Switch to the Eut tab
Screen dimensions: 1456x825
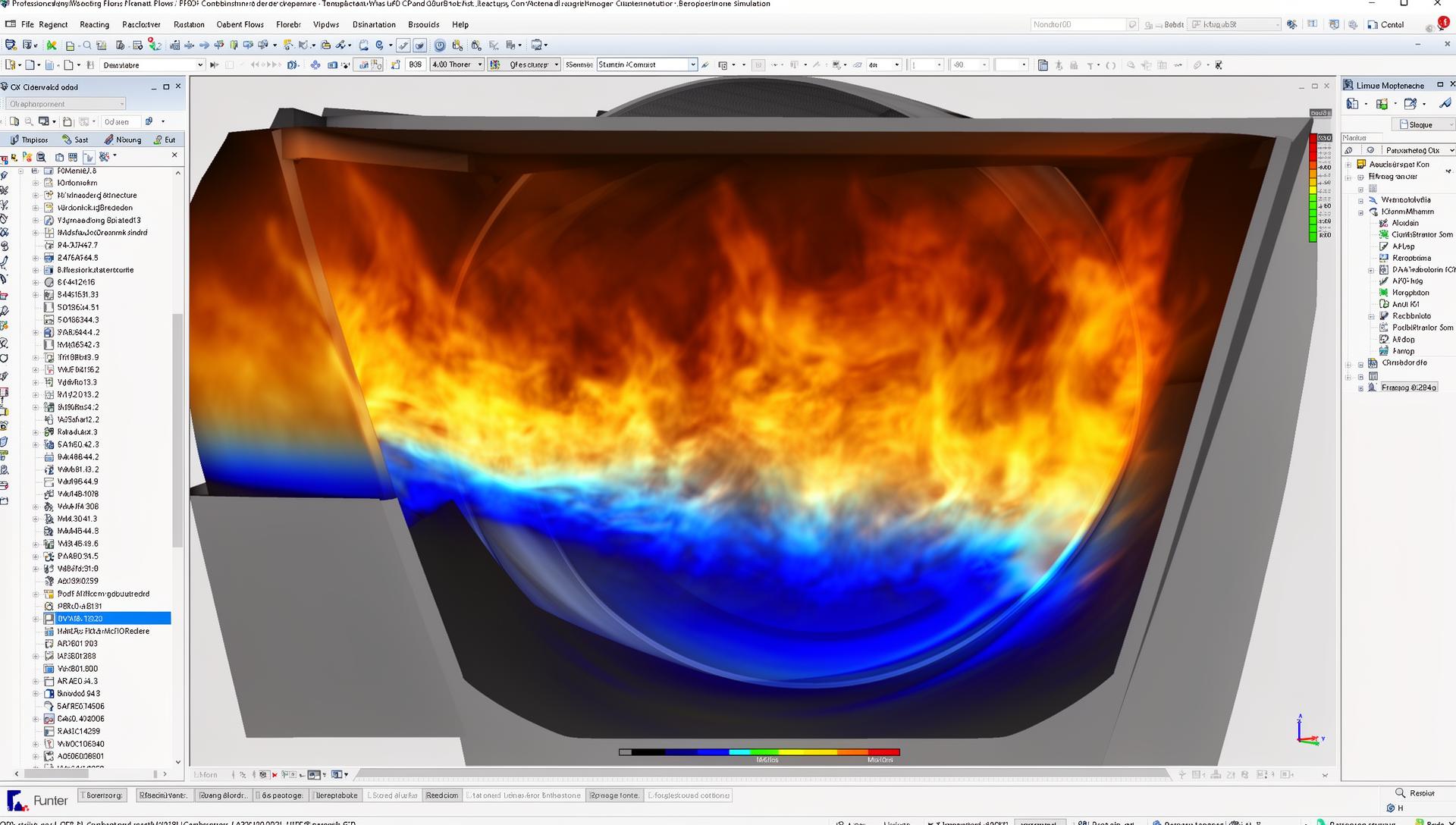pos(165,140)
